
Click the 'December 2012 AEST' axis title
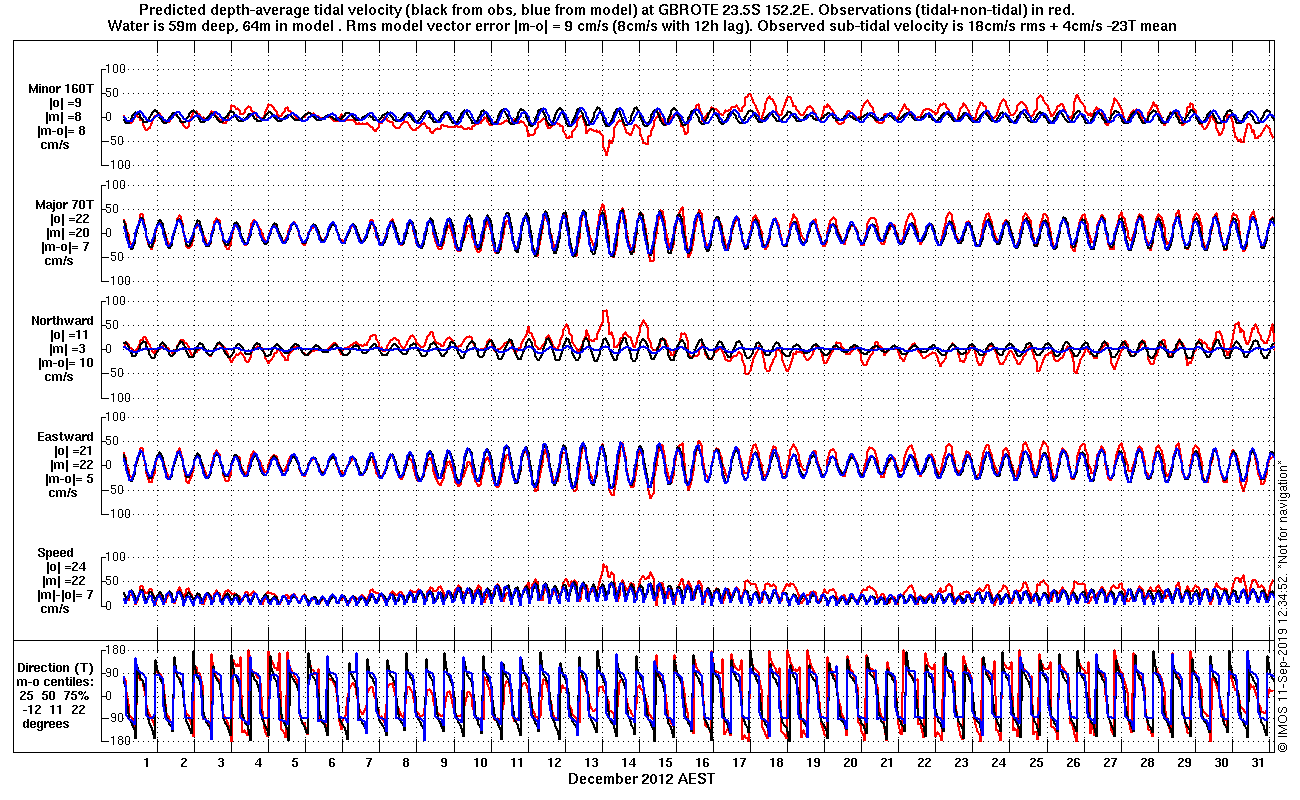[x=641, y=778]
